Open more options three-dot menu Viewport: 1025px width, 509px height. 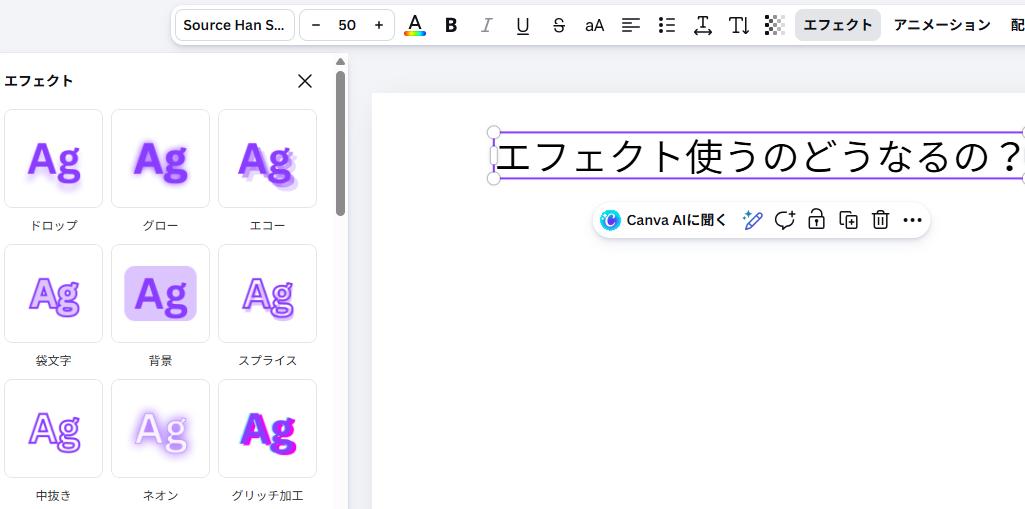(913, 220)
